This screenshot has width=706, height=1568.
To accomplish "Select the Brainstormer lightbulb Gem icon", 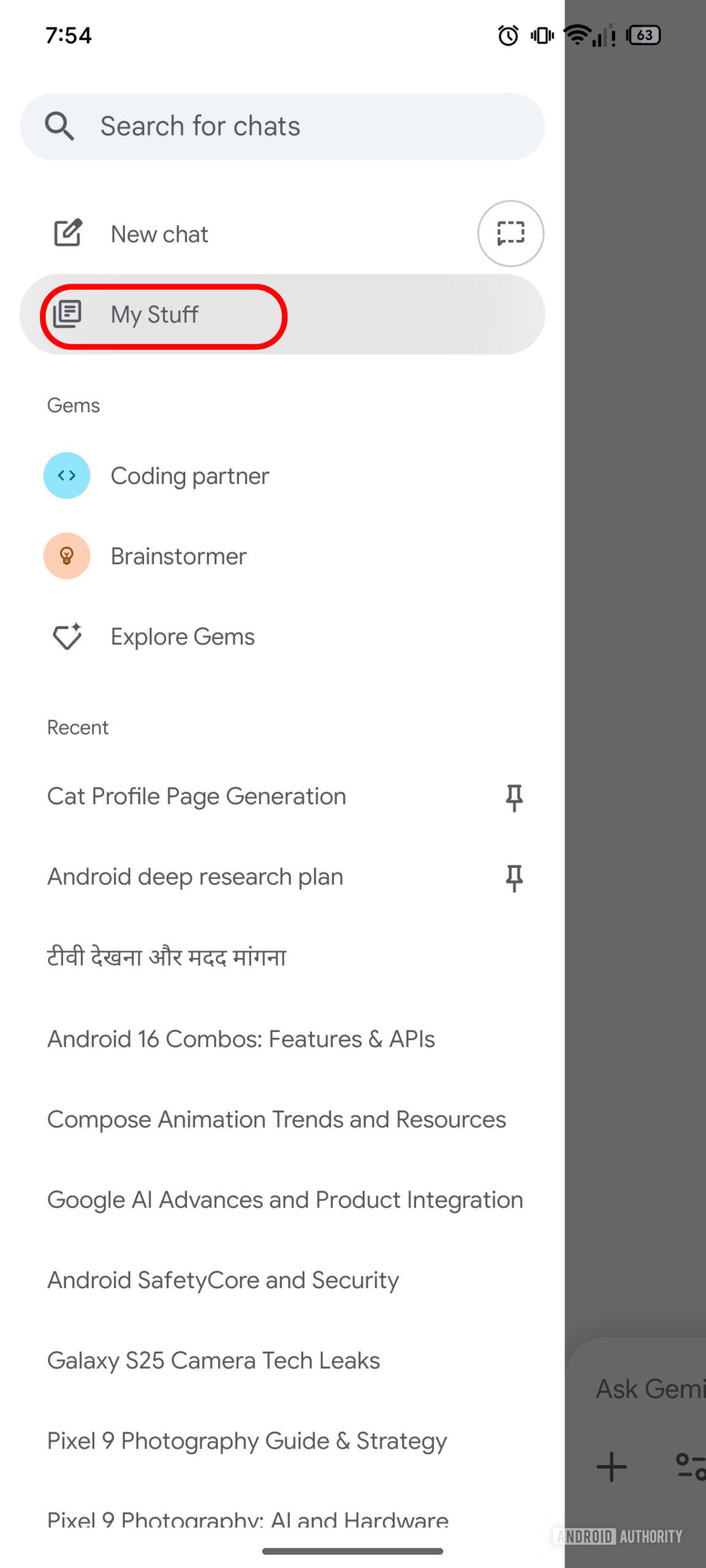I will pos(67,556).
